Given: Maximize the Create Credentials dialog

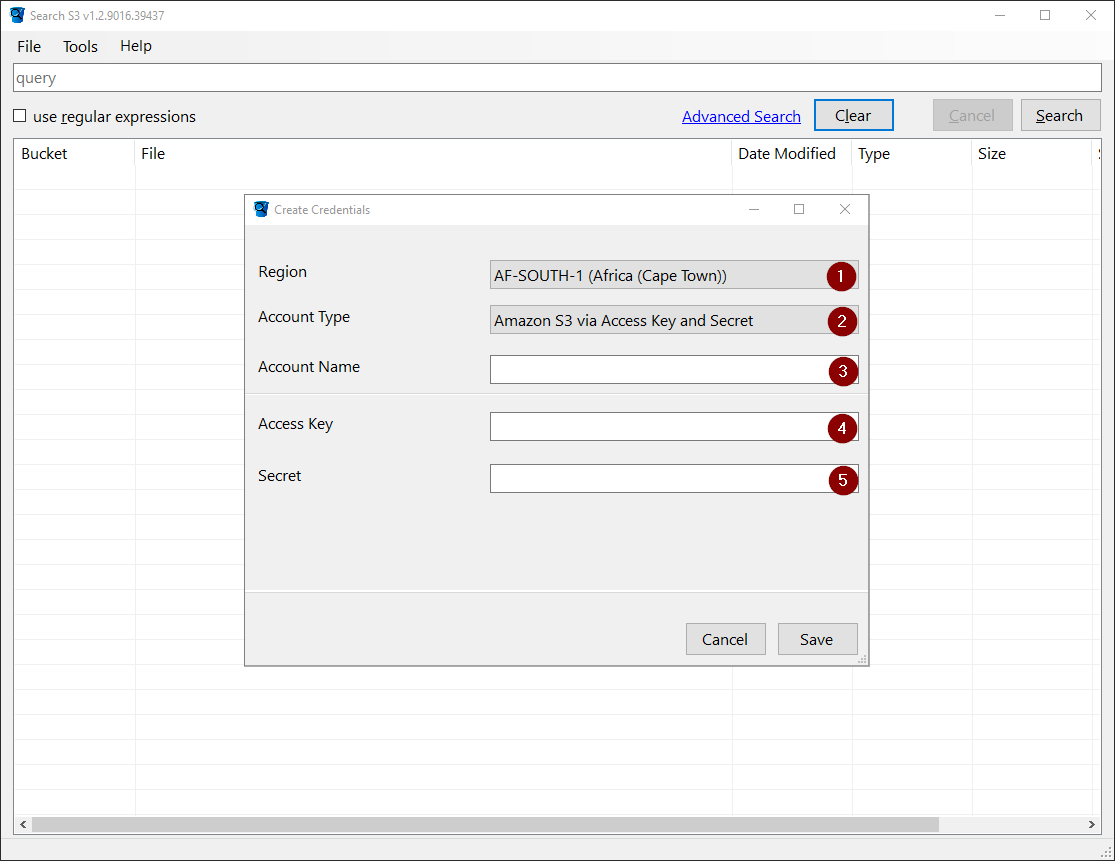Looking at the screenshot, I should (799, 209).
